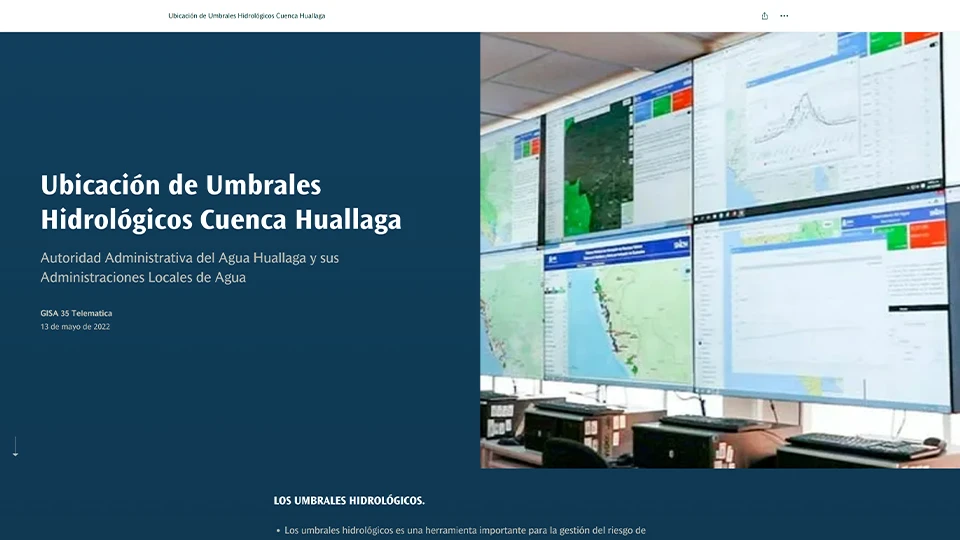Click the share icon in the header
This screenshot has width=960, height=540.
click(765, 16)
